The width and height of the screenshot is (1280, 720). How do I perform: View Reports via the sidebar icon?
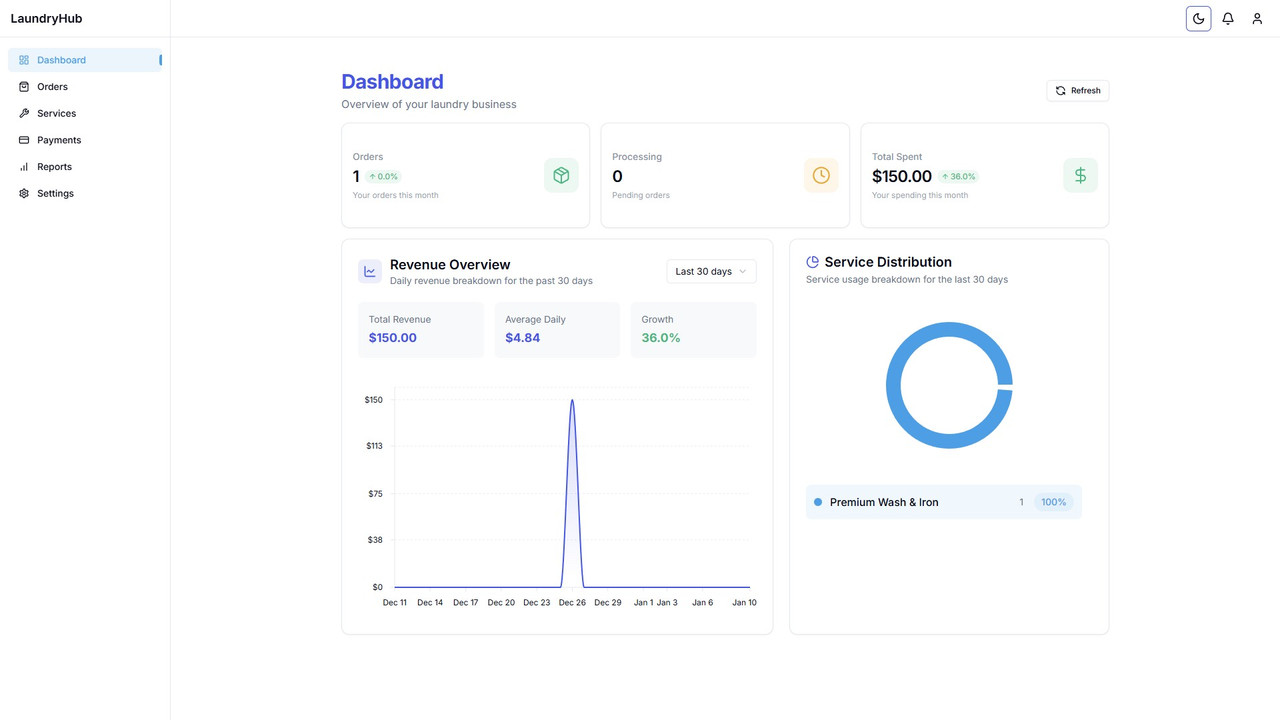tap(24, 166)
